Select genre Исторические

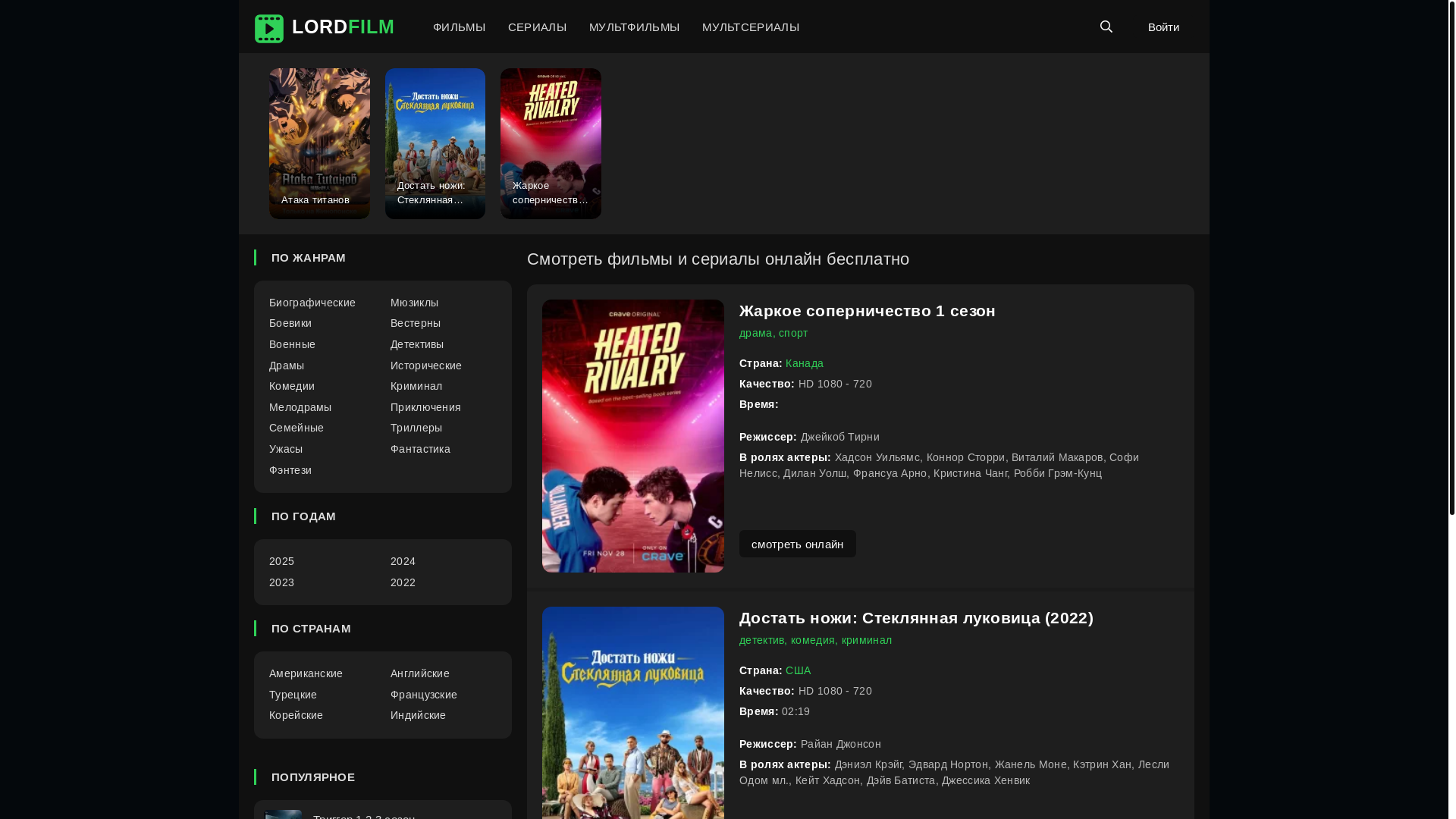pos(426,366)
